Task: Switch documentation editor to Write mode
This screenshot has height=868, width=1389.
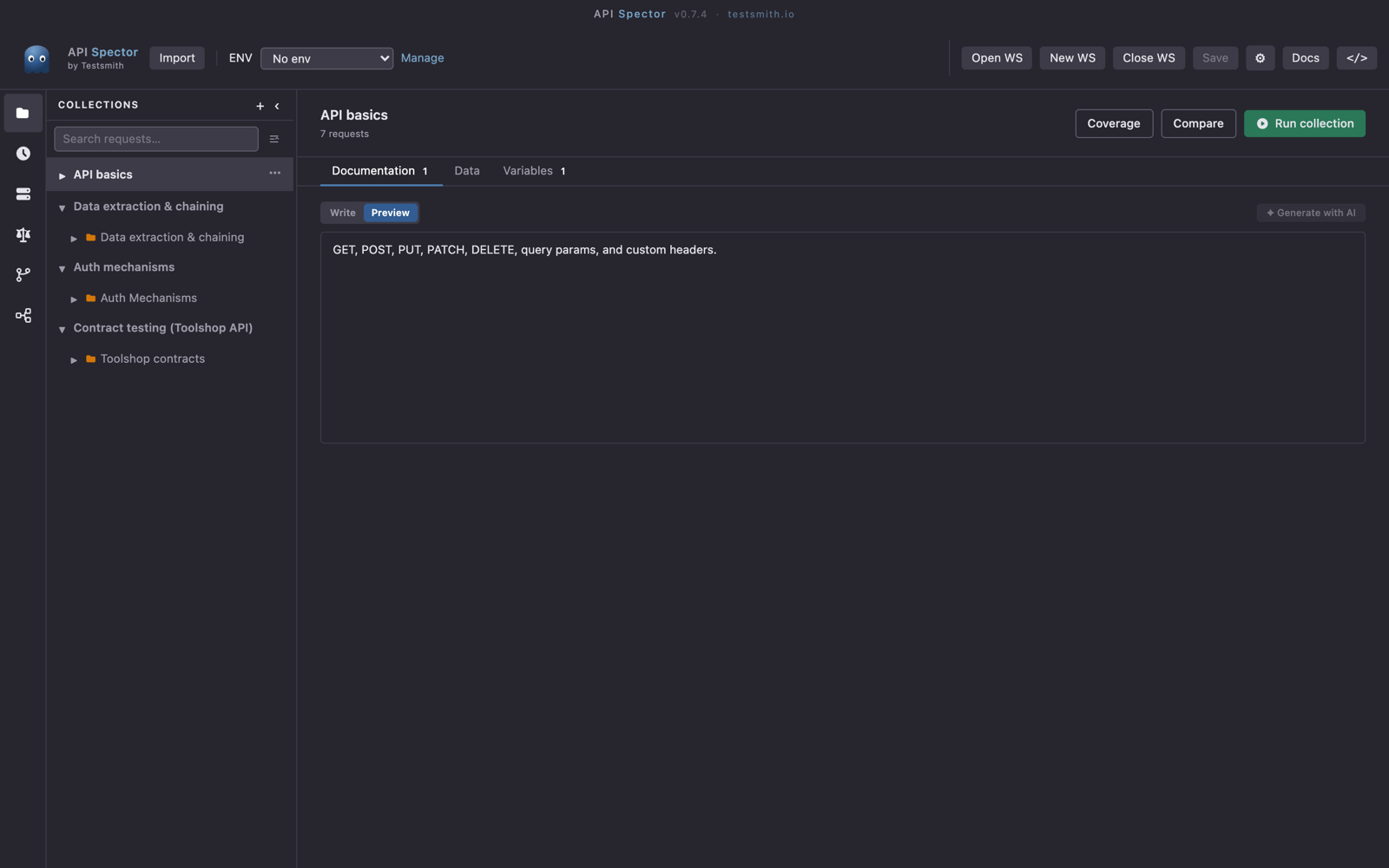Action: coord(342,213)
